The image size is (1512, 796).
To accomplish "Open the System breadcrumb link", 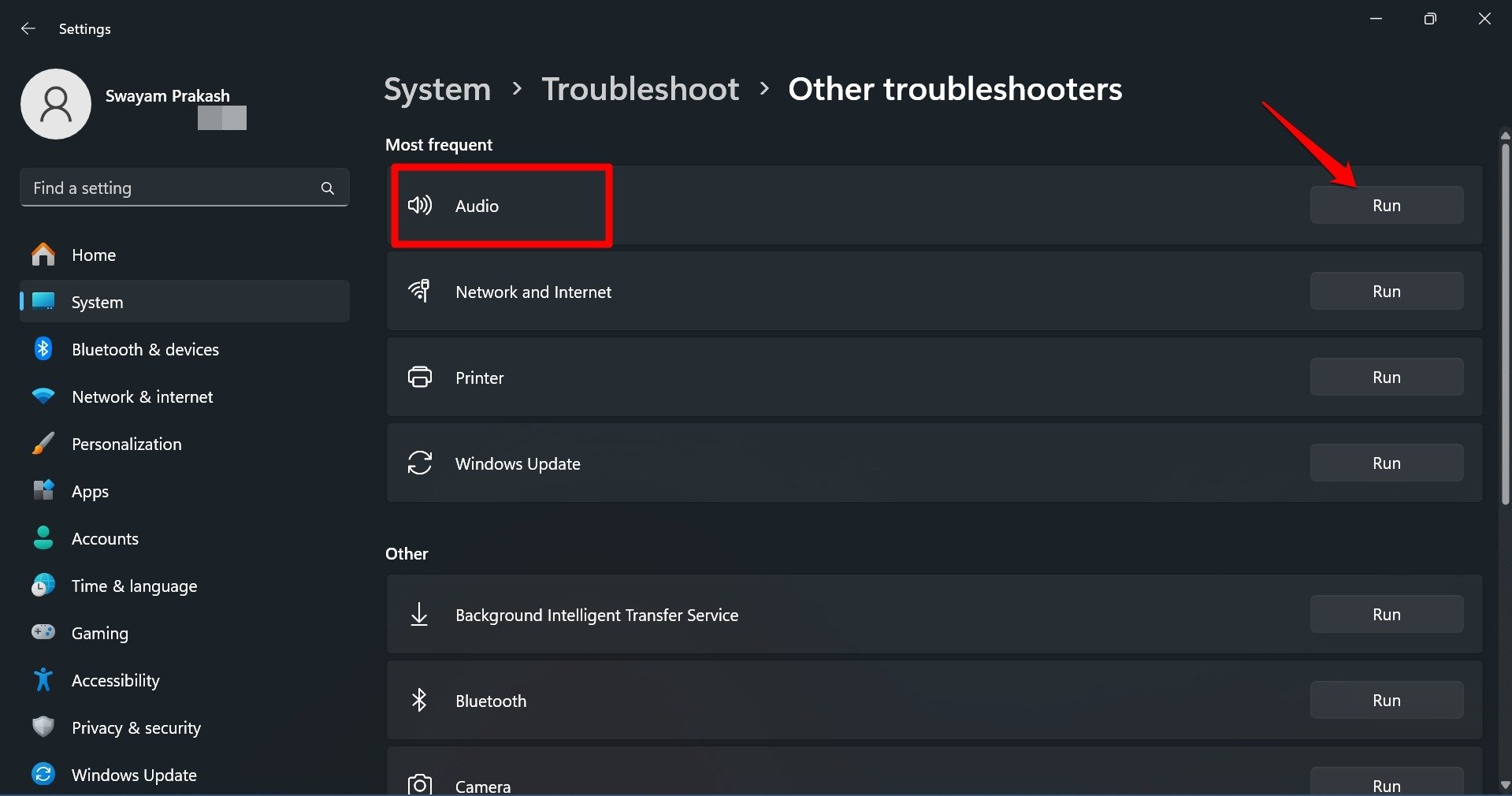I will pos(437,89).
